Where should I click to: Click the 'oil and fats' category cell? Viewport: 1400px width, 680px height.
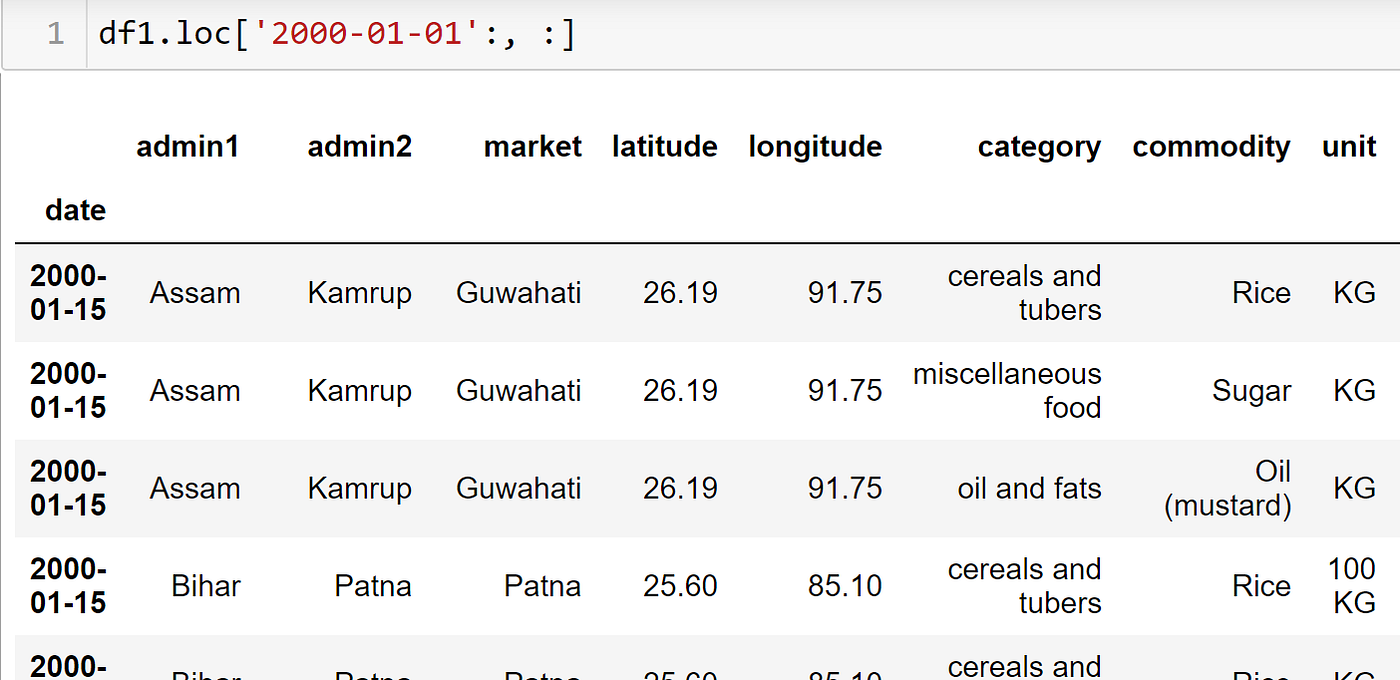pos(1029,489)
